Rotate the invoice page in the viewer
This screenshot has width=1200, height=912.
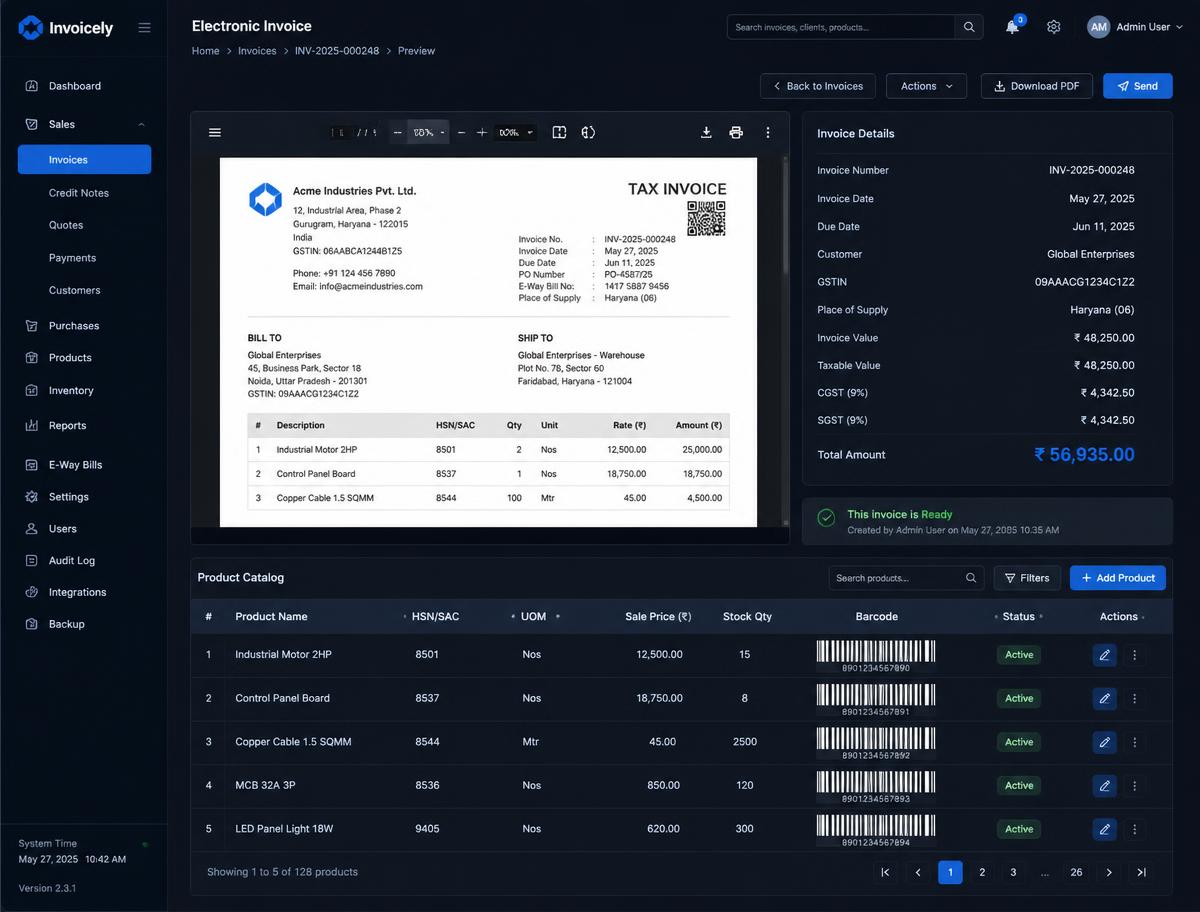588,132
